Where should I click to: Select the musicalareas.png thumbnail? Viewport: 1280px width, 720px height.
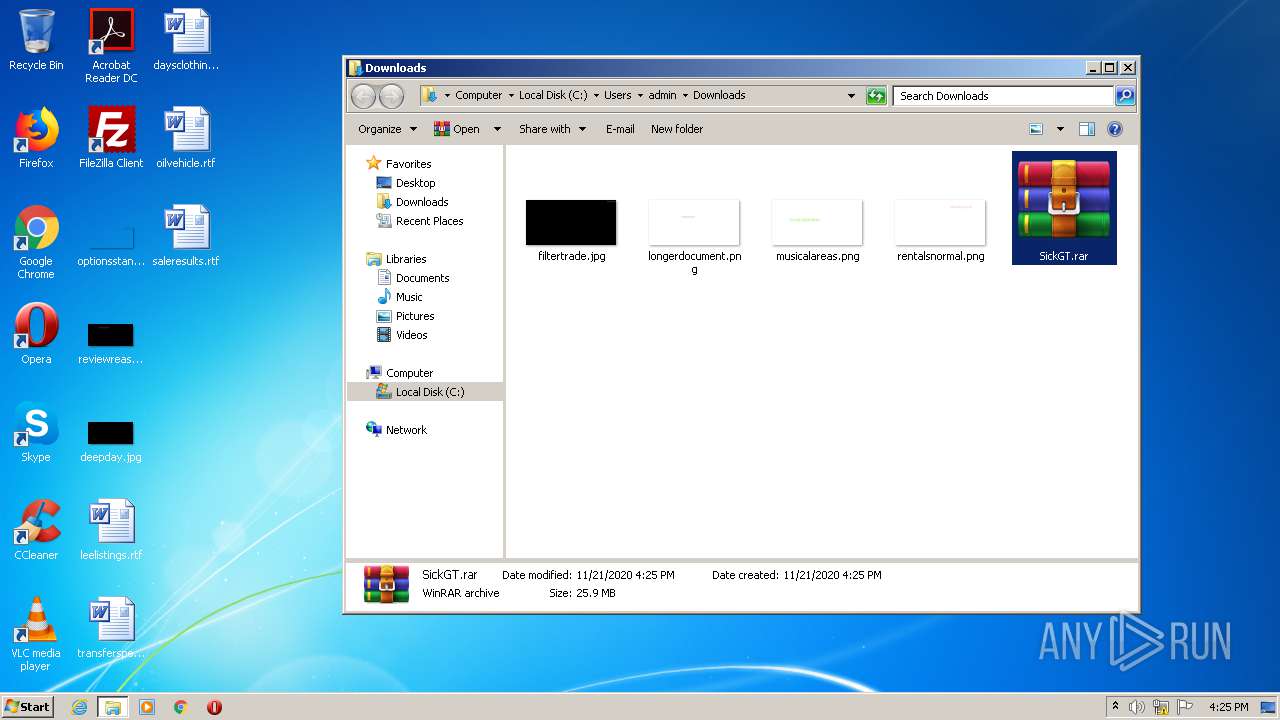(x=817, y=231)
